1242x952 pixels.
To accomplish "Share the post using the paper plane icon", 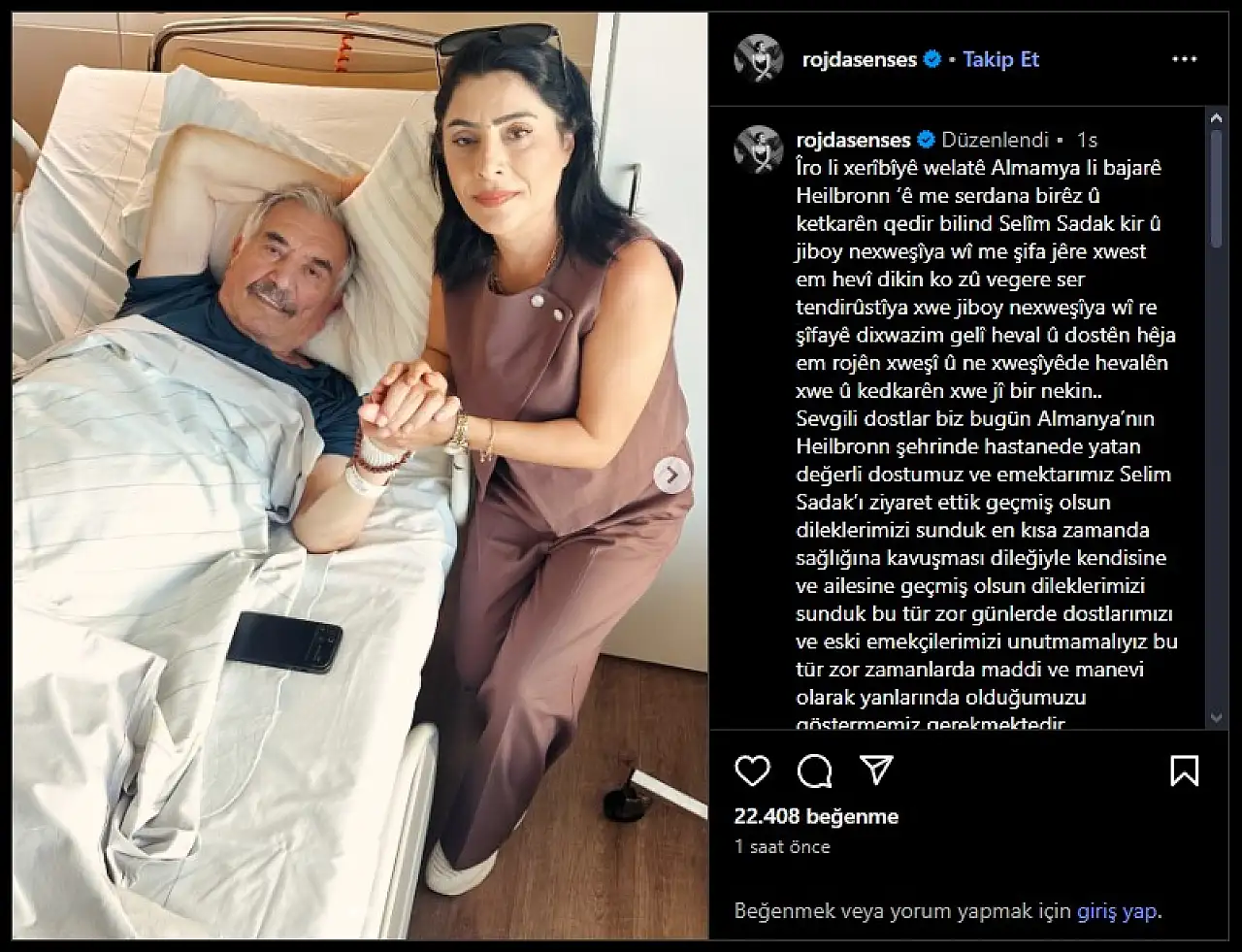I will coord(876,771).
